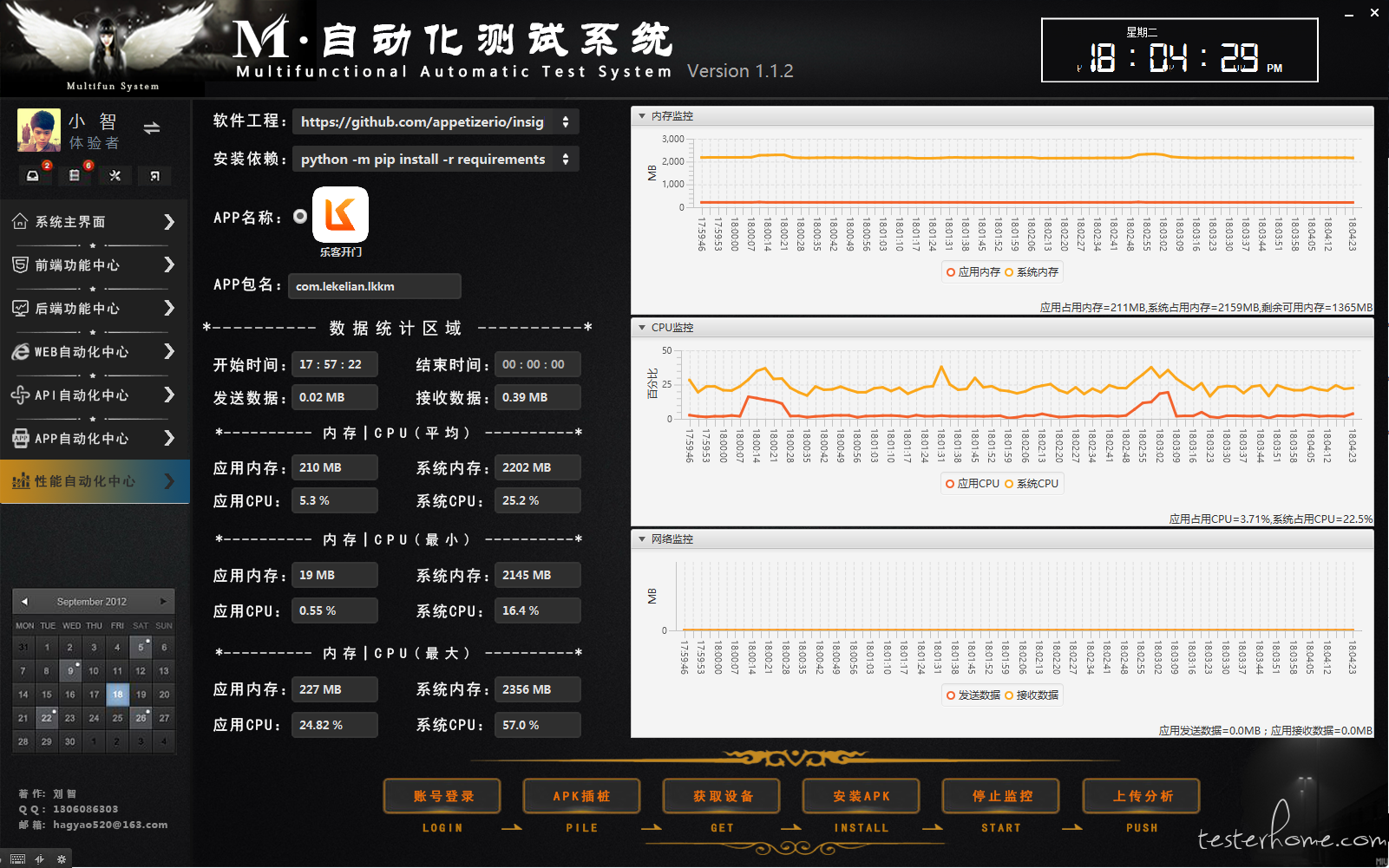Click the digital clock display
Image resolution: width=1389 pixels, height=868 pixels.
(x=1179, y=50)
